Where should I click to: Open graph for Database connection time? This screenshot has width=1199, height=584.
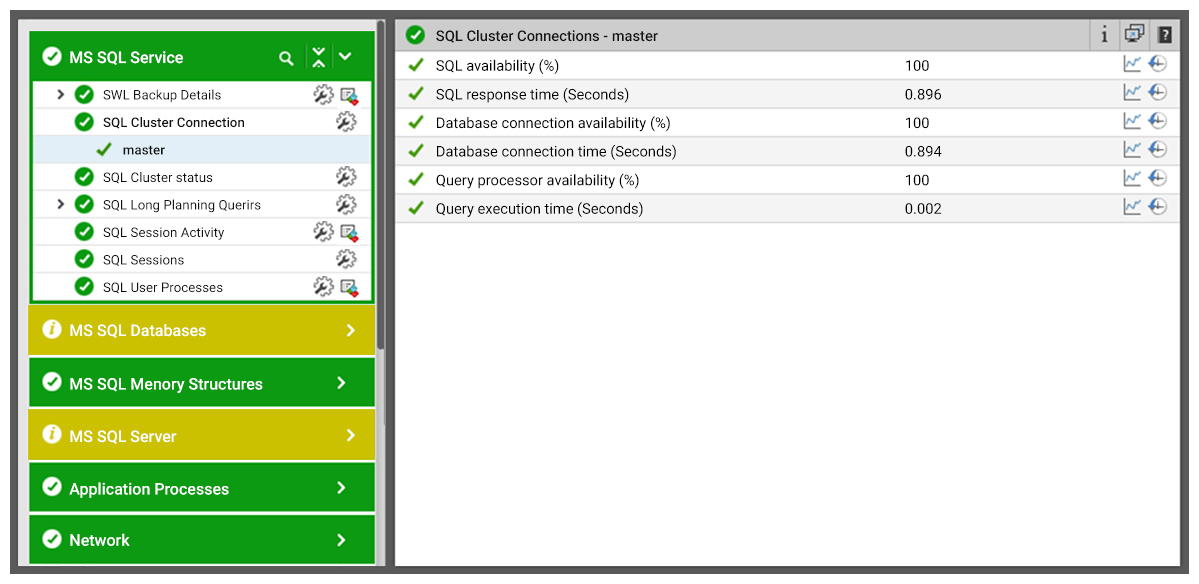(x=1132, y=150)
